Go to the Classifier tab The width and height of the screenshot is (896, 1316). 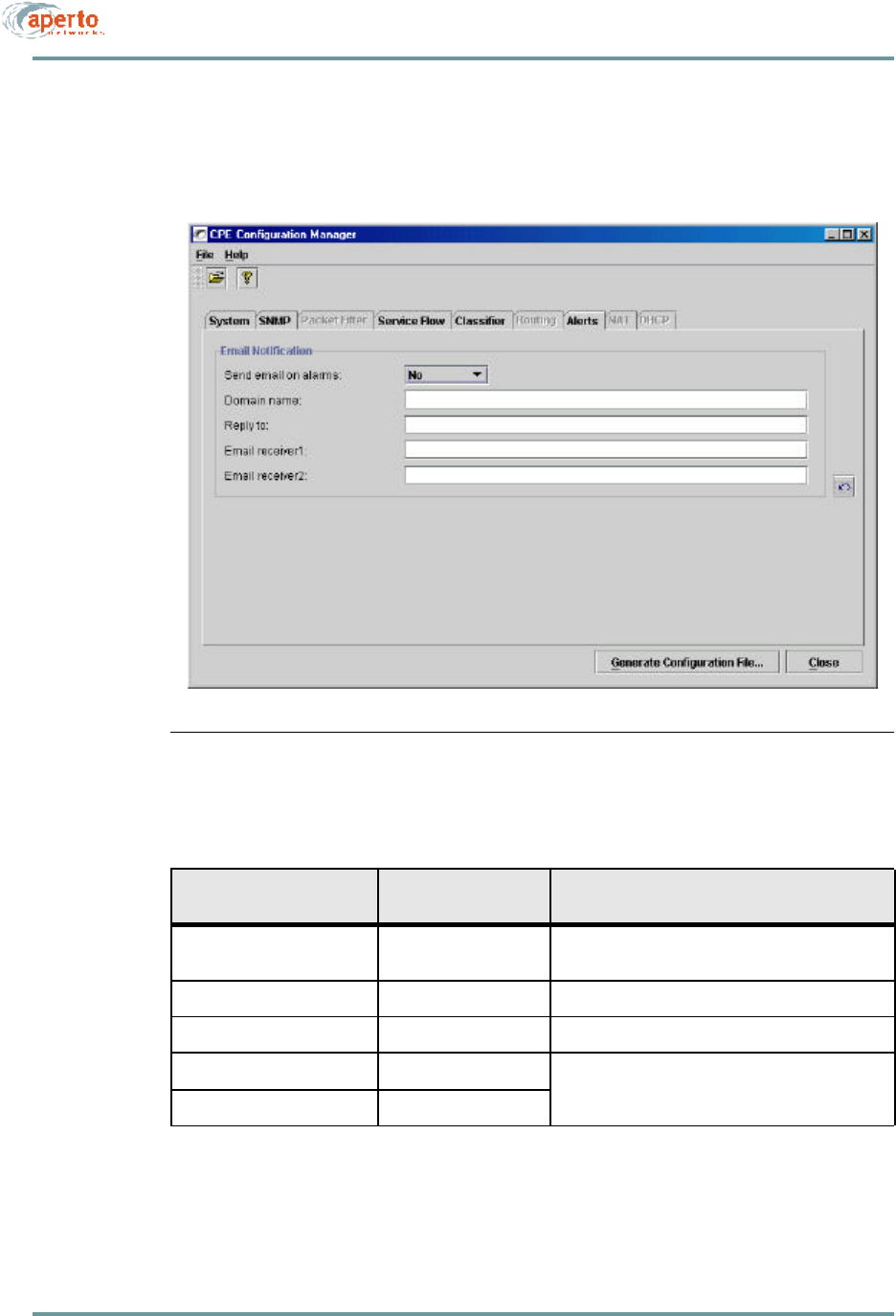click(481, 321)
